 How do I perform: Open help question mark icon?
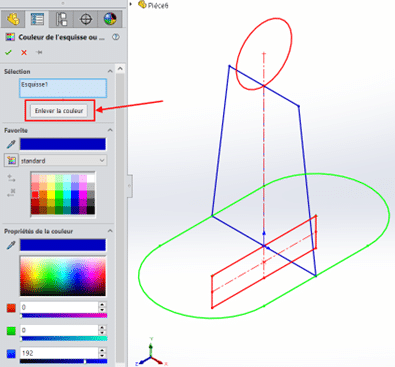[116, 37]
